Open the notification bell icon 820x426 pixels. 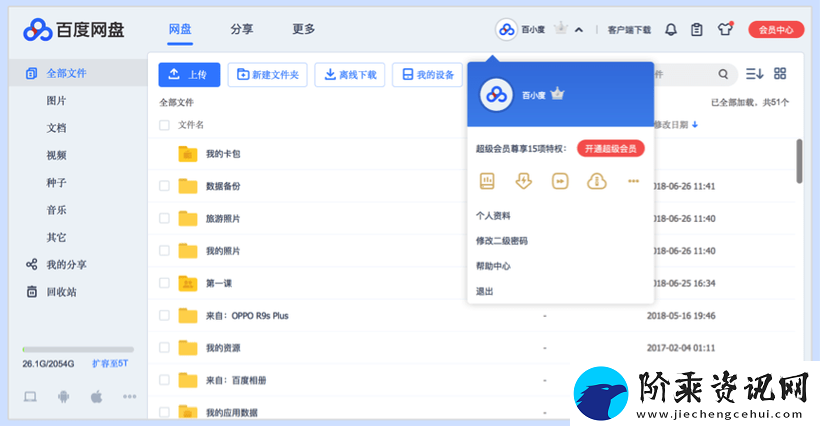670,30
